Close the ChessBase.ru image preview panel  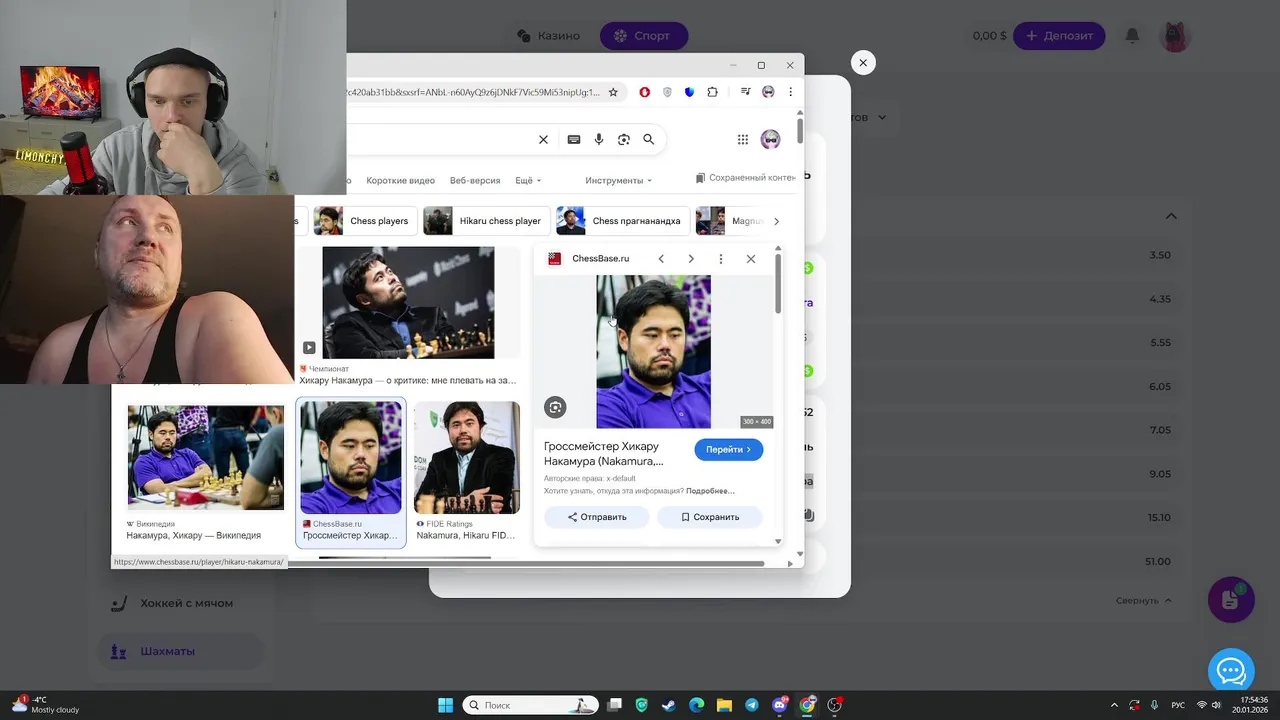pos(751,259)
